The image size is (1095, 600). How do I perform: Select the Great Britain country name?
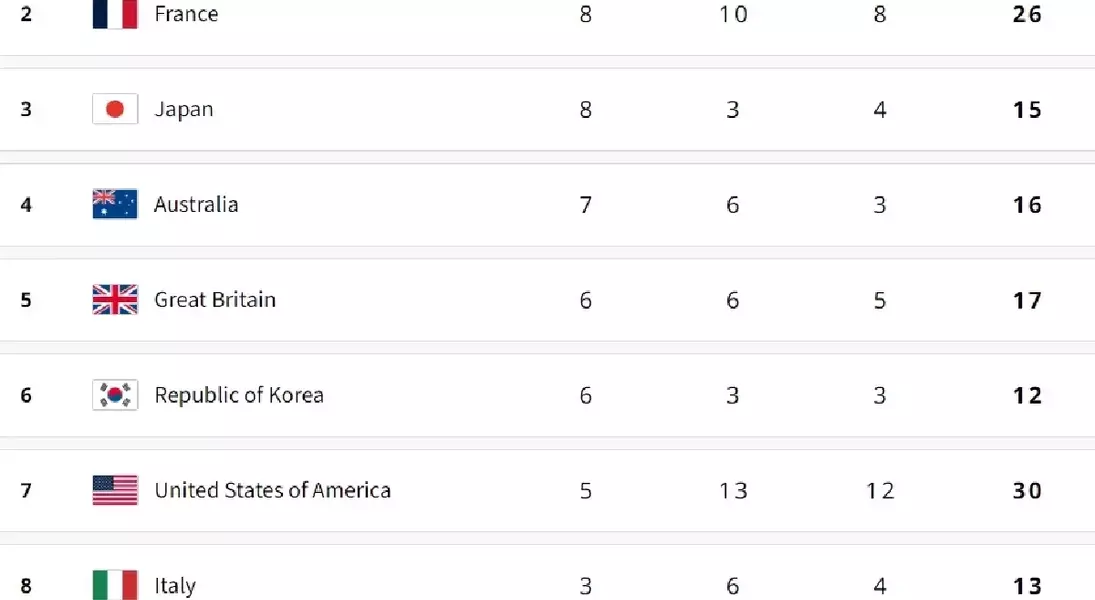[x=215, y=300]
